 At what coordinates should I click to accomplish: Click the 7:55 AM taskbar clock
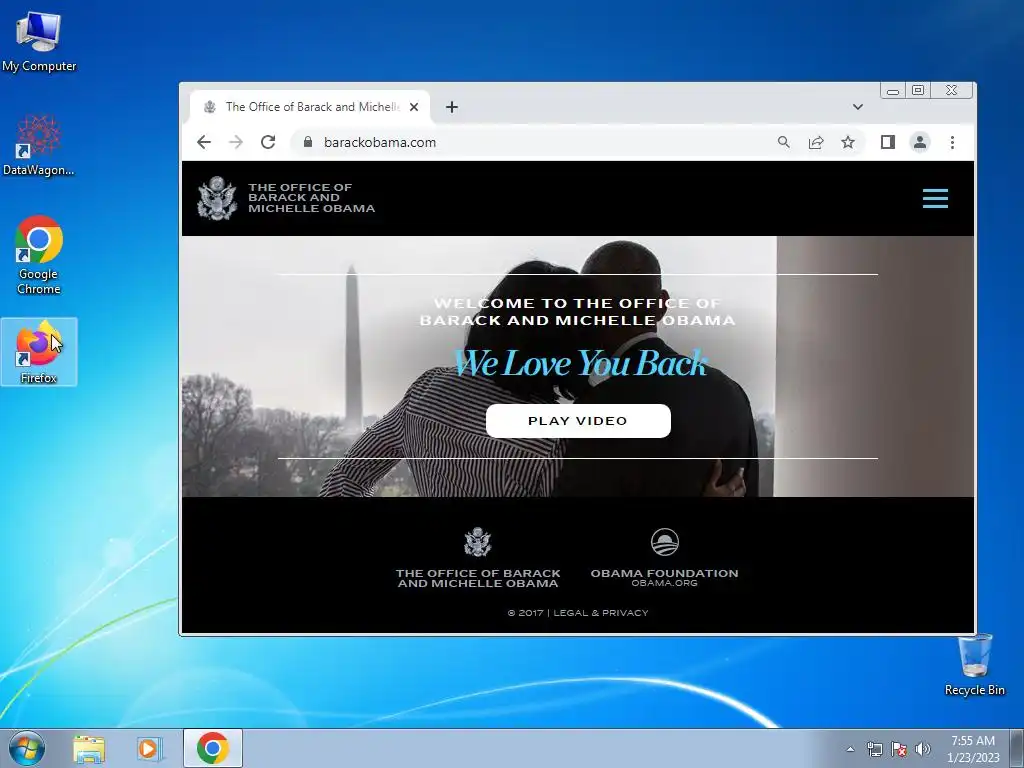coord(973,749)
